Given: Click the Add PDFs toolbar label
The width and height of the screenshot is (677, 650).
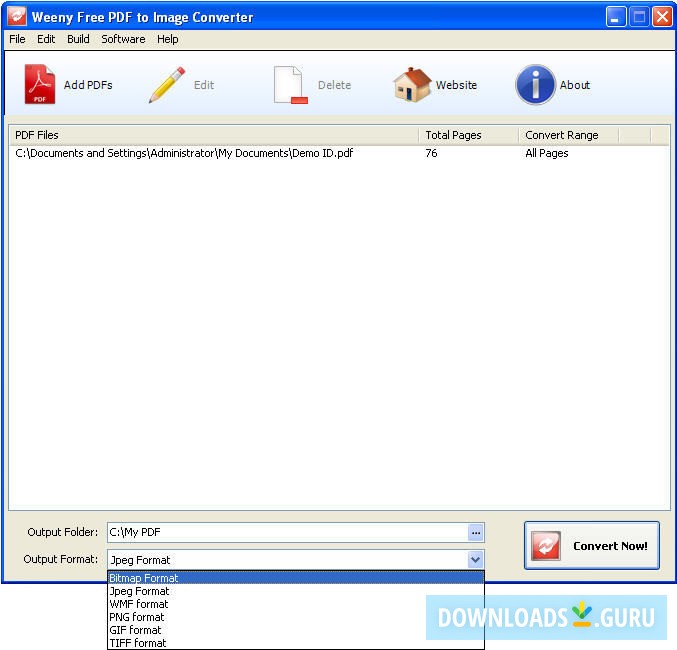Looking at the screenshot, I should pyautogui.click(x=88, y=85).
